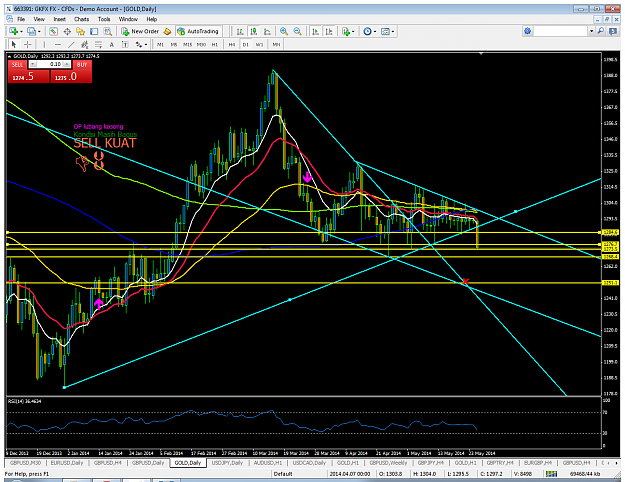
Task: Click the red SELL button
Action: pyautogui.click(x=17, y=65)
